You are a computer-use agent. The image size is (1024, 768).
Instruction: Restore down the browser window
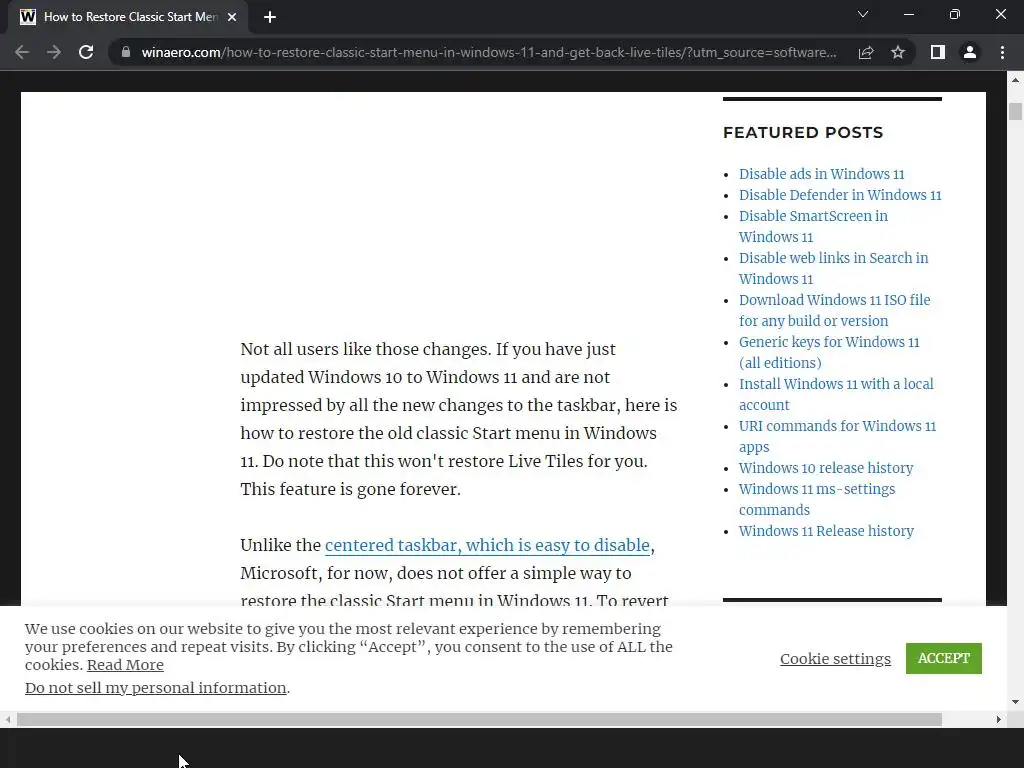coord(955,14)
